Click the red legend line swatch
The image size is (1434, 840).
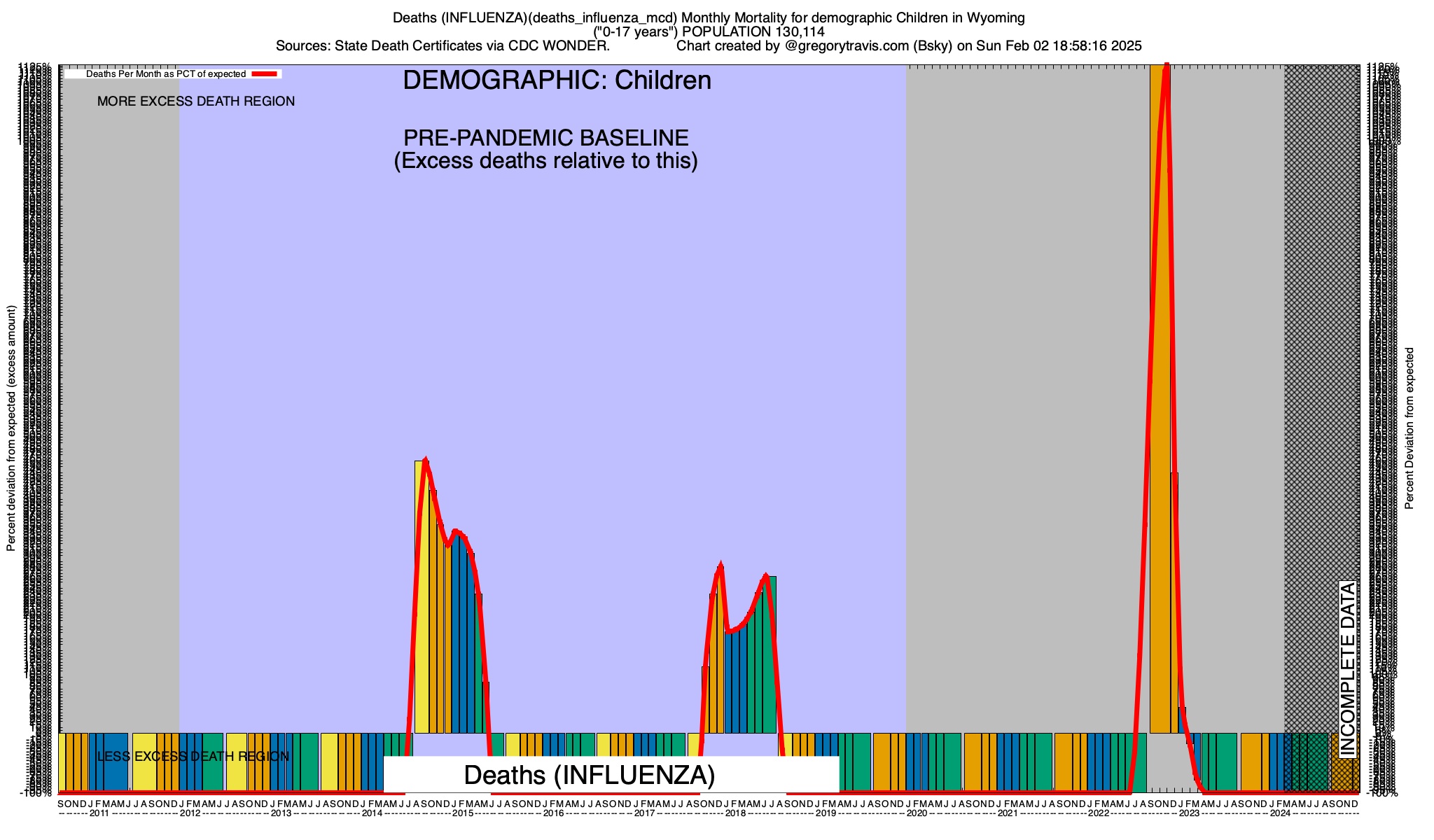point(265,73)
